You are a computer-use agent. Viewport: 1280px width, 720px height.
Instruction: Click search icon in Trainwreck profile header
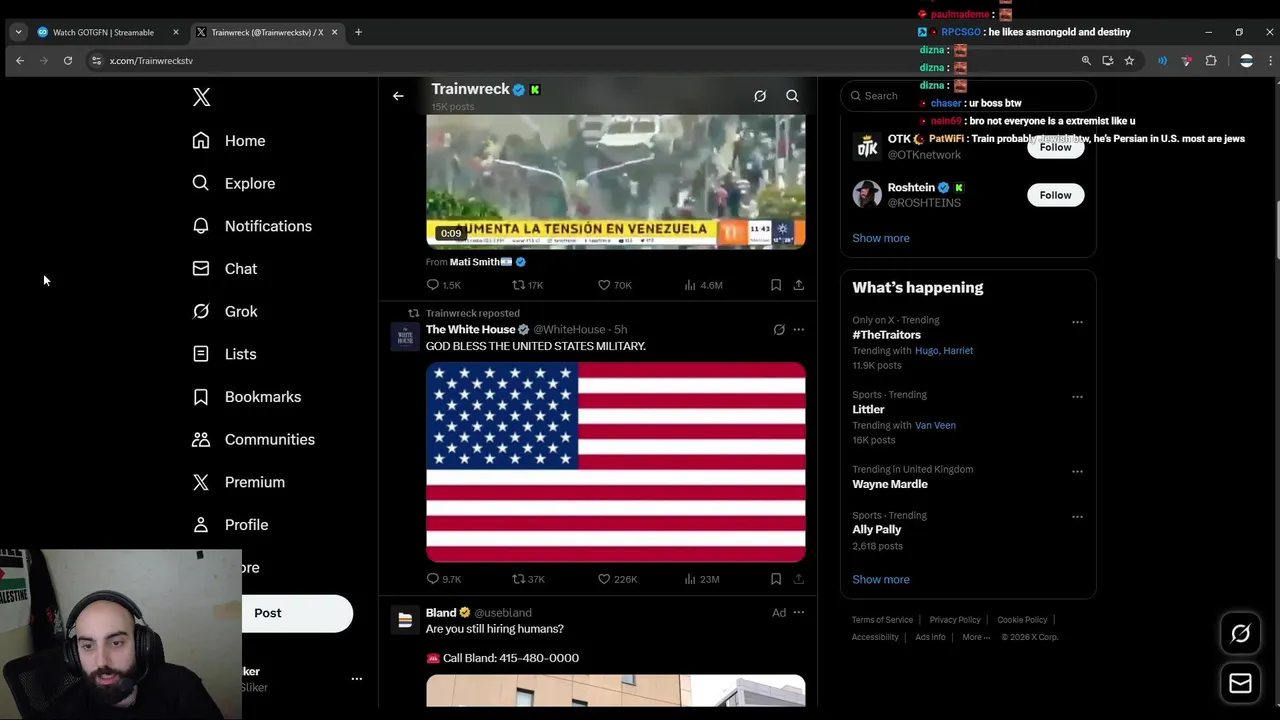pyautogui.click(x=792, y=96)
